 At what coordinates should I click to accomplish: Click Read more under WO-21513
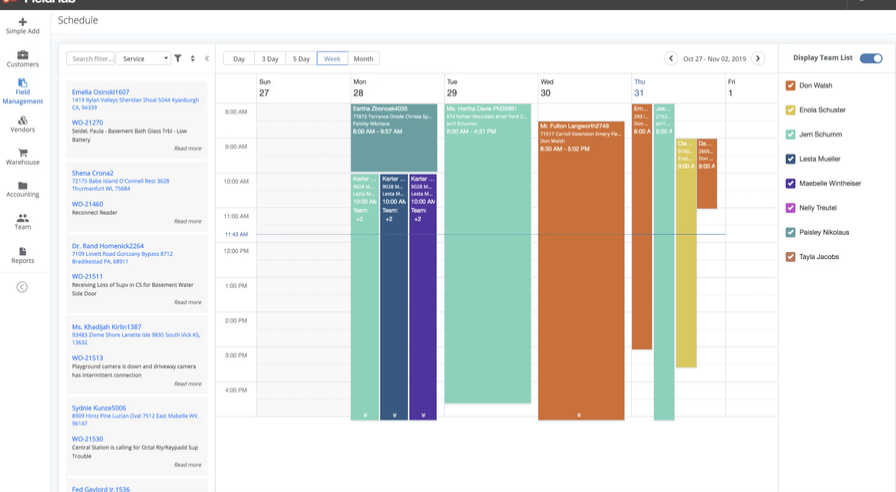tap(187, 384)
